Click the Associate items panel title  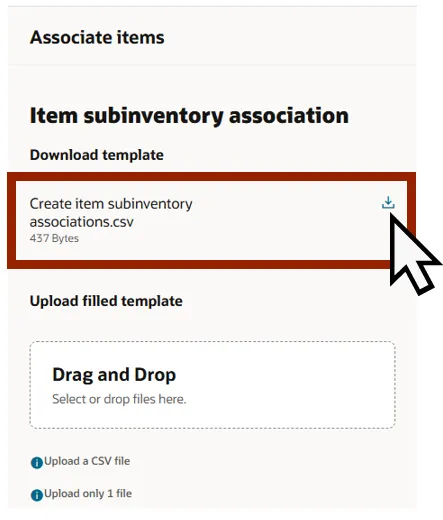pos(97,37)
